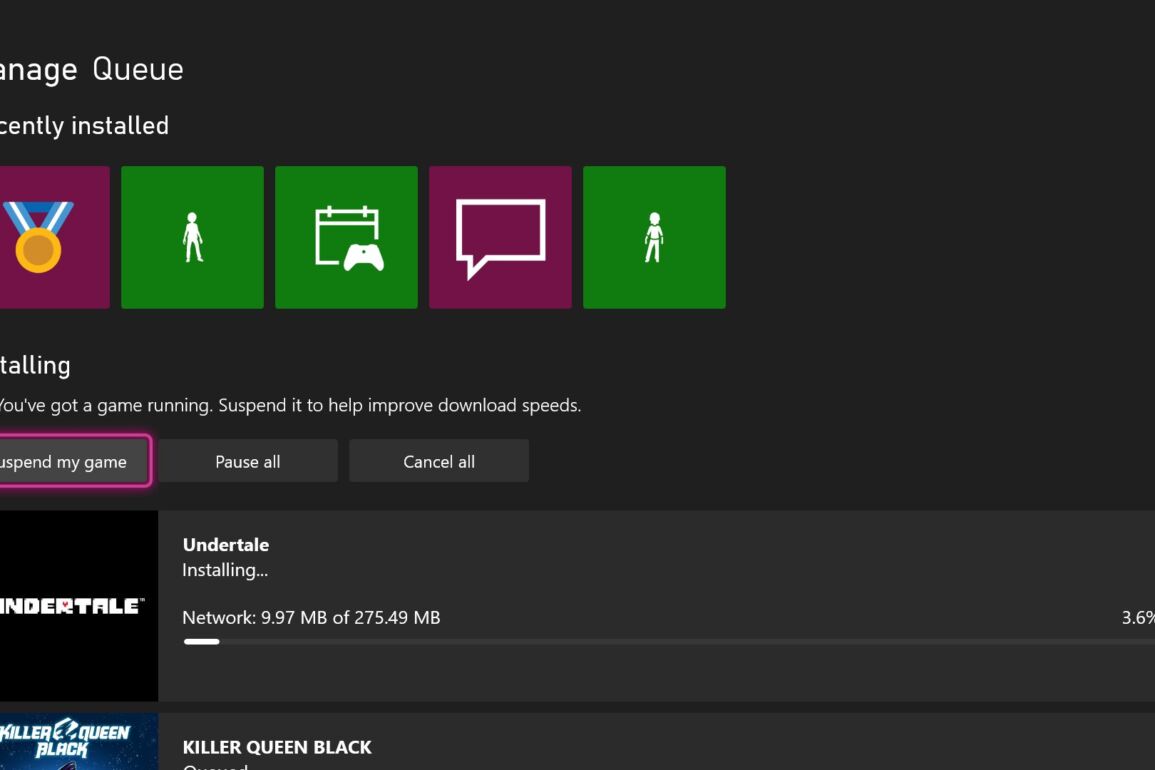Select the Suspend my game button
Viewport: 1155px width, 770px height.
tap(74, 461)
